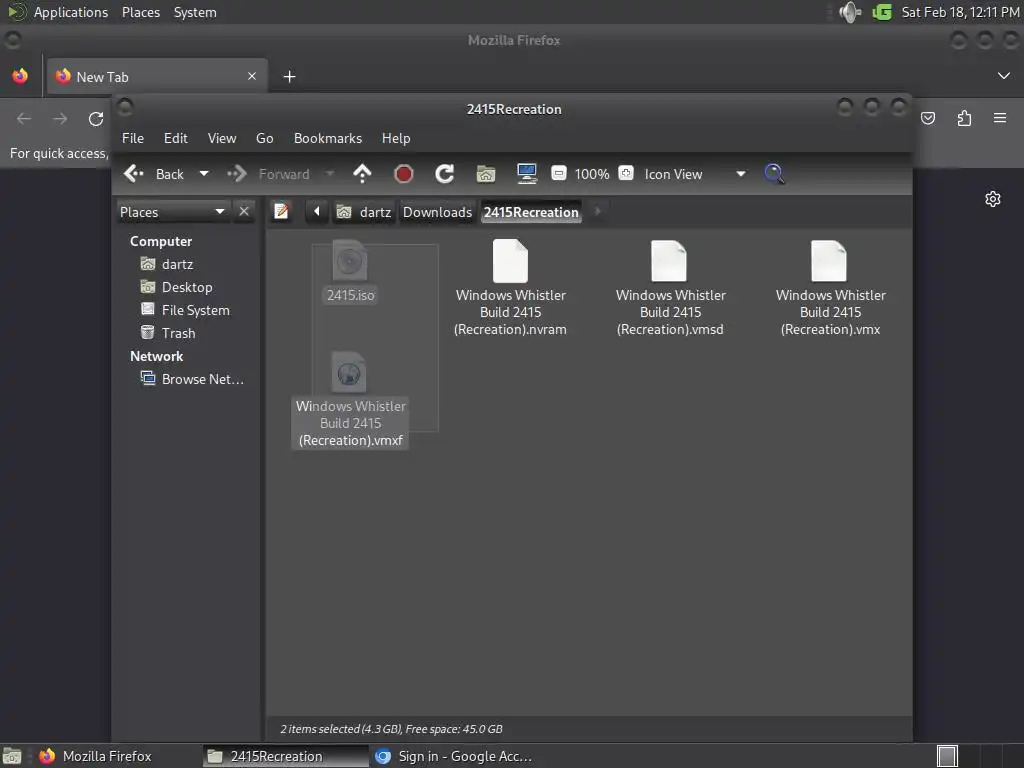The height and width of the screenshot is (768, 1024).
Task: Reload the current folder
Action: pos(445,174)
